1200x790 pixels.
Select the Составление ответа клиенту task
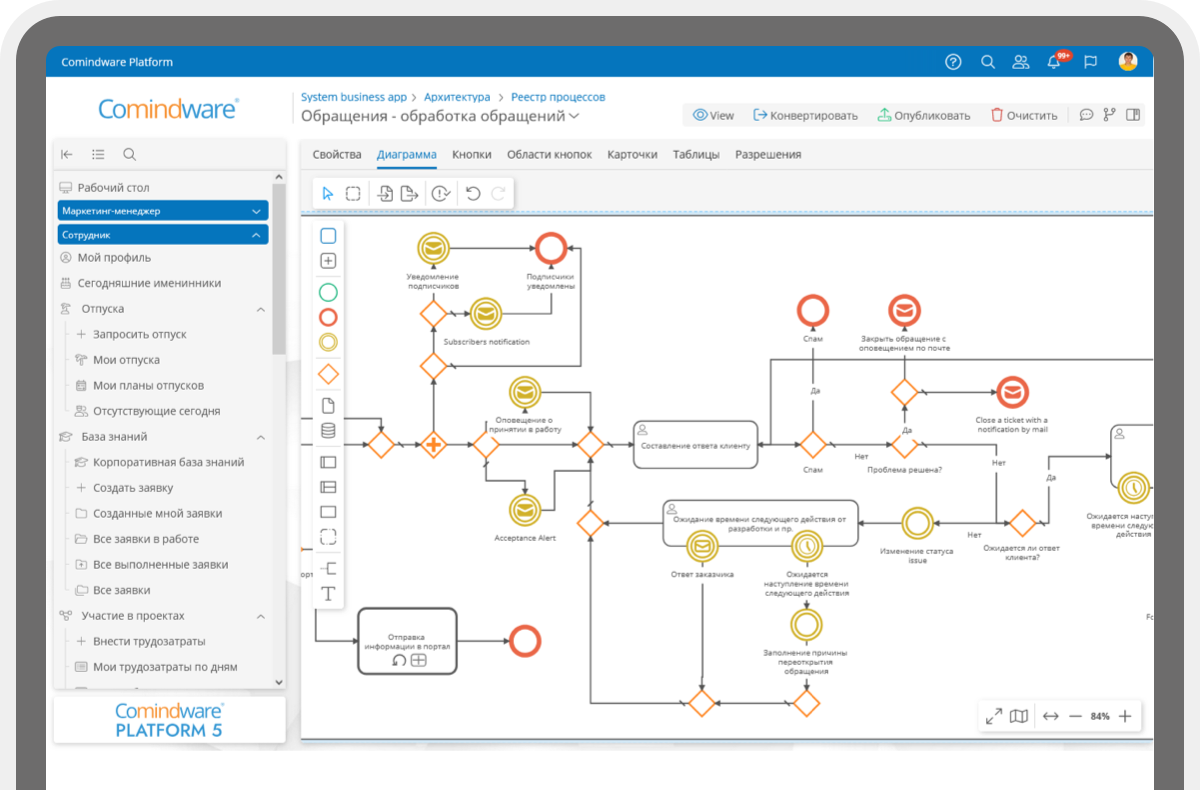pos(695,444)
